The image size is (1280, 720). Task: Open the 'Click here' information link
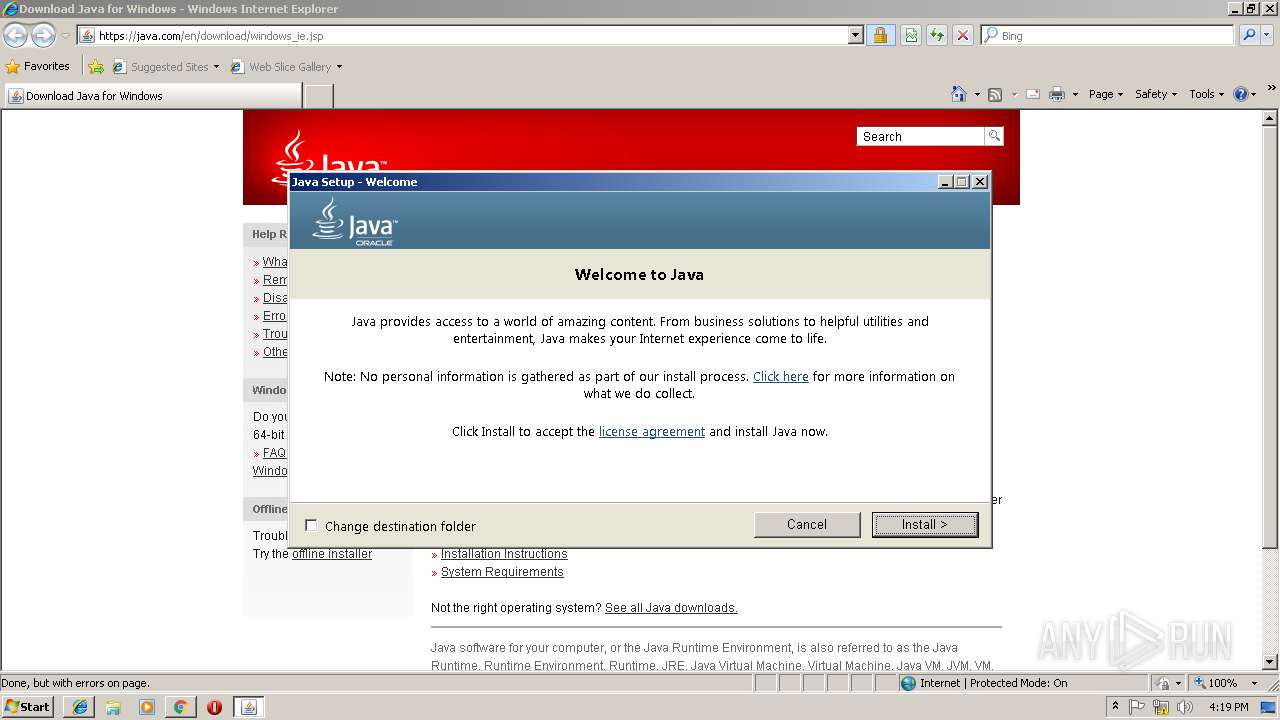781,376
